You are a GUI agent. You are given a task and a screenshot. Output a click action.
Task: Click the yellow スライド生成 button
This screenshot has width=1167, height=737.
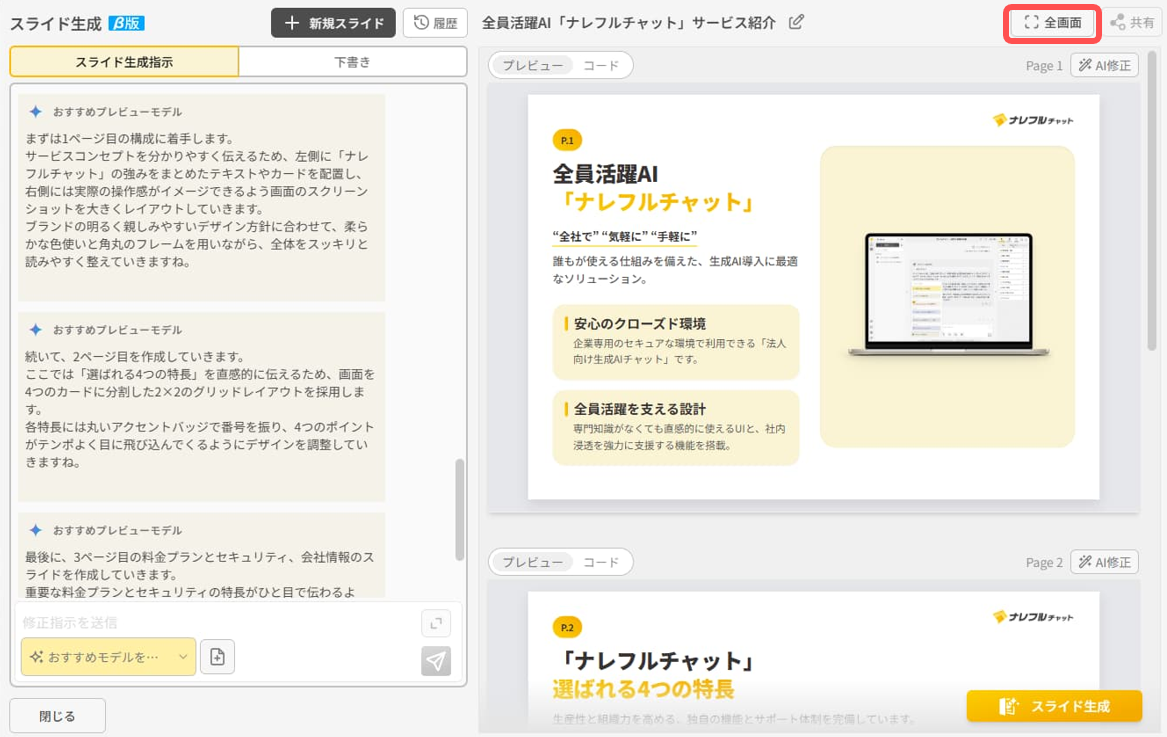coord(1054,706)
